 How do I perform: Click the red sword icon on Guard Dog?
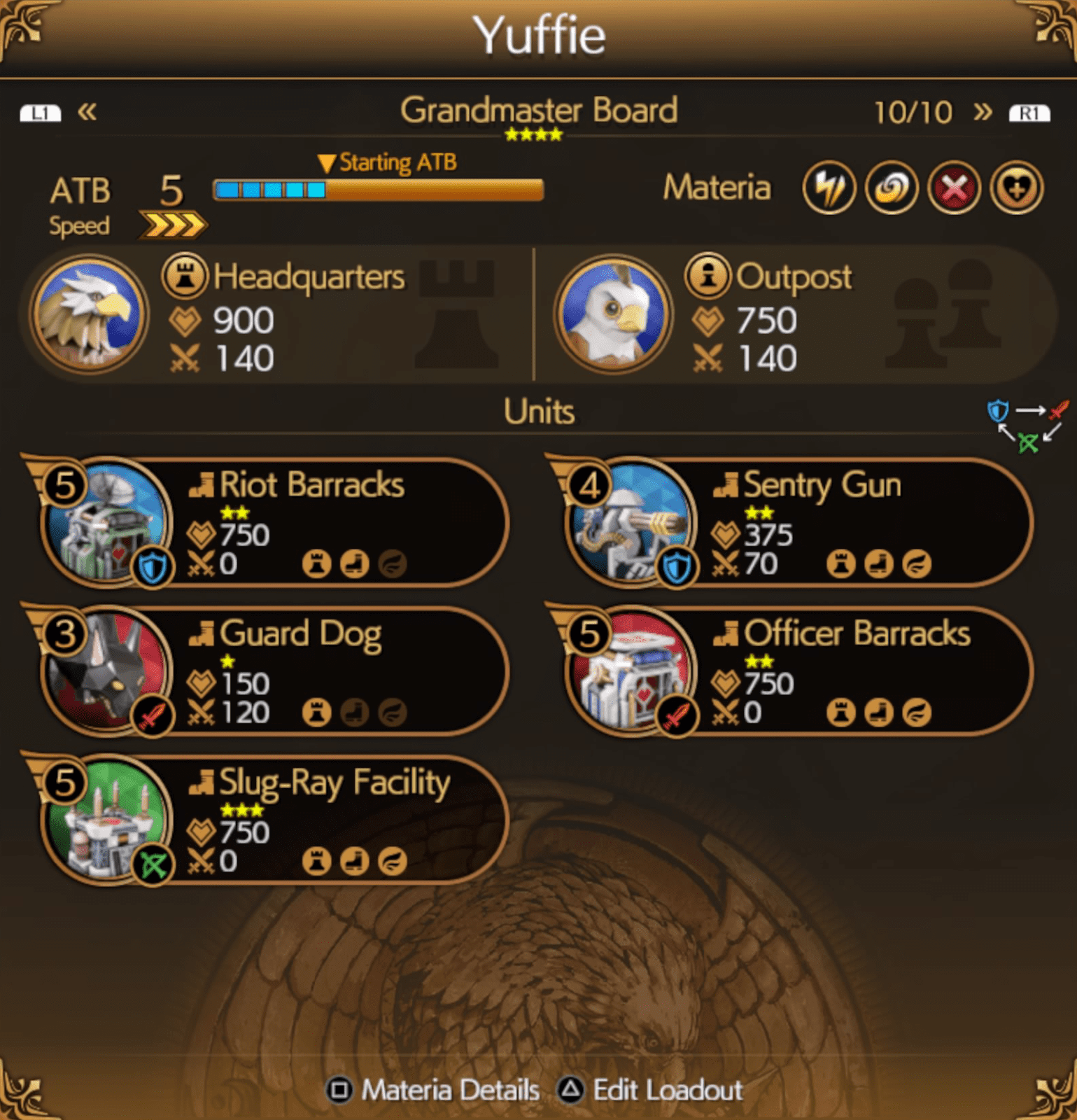point(152,715)
